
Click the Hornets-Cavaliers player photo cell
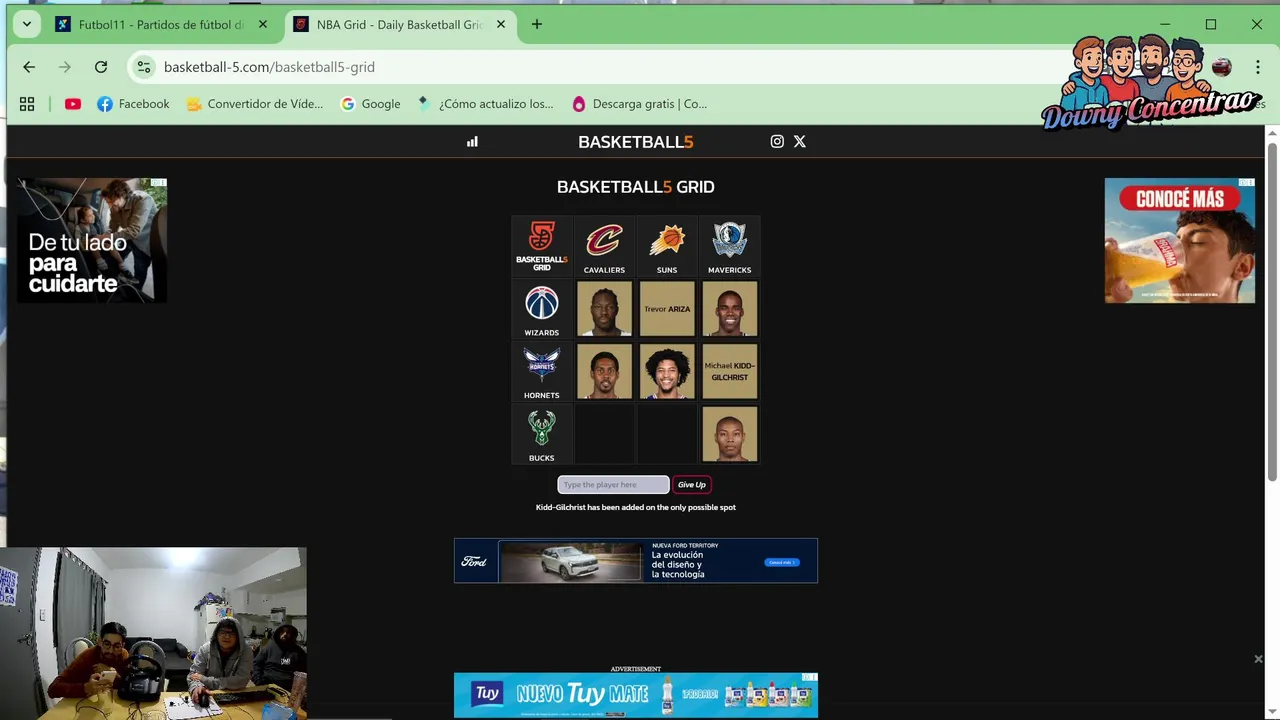tap(604, 372)
